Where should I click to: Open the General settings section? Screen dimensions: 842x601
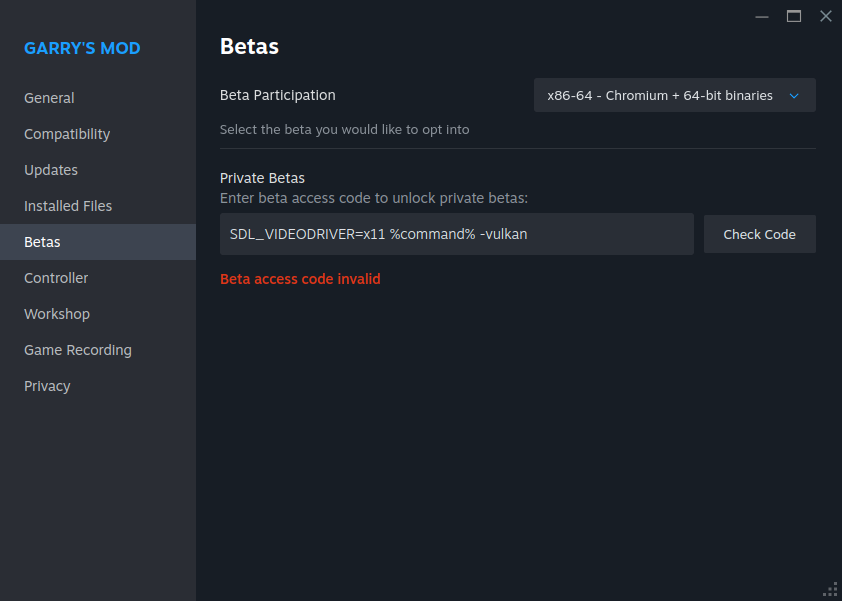(x=98, y=98)
